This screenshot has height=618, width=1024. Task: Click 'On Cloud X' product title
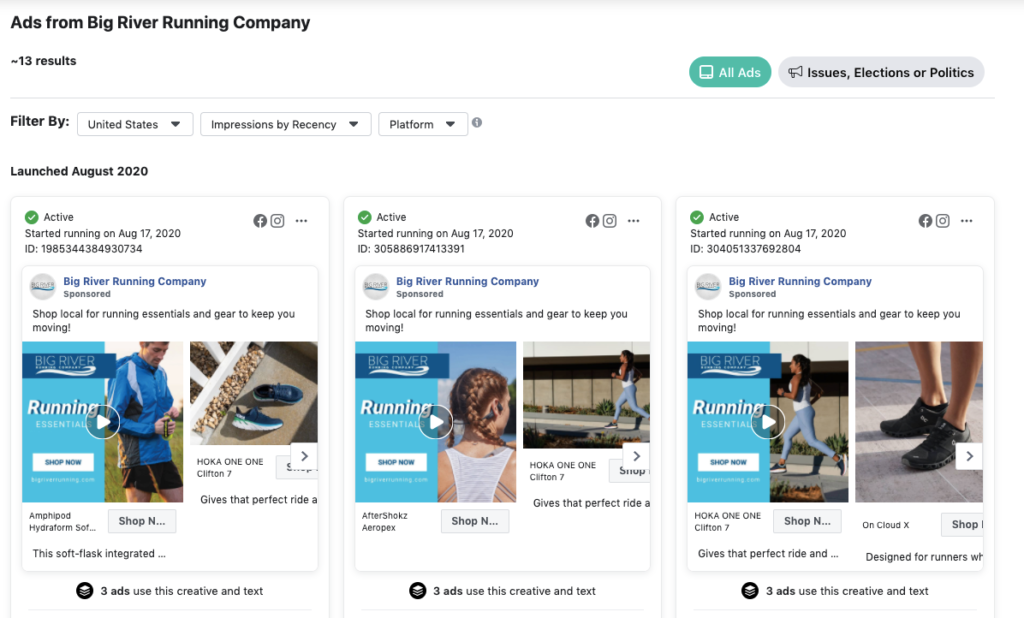[886, 525]
